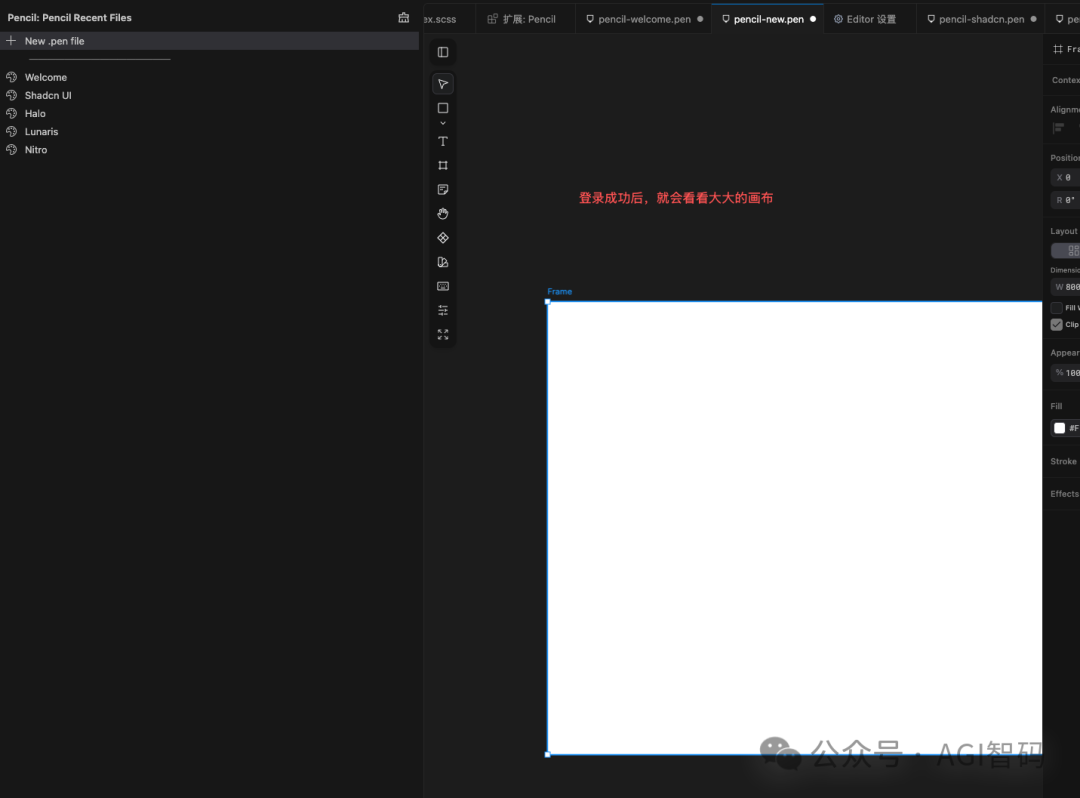Uncheck the Clip checkbox
This screenshot has width=1080, height=798.
(x=1057, y=324)
